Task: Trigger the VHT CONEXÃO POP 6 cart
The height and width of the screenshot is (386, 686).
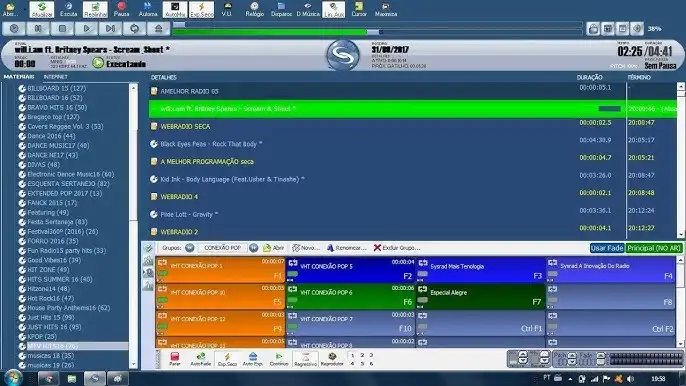Action: [350, 296]
